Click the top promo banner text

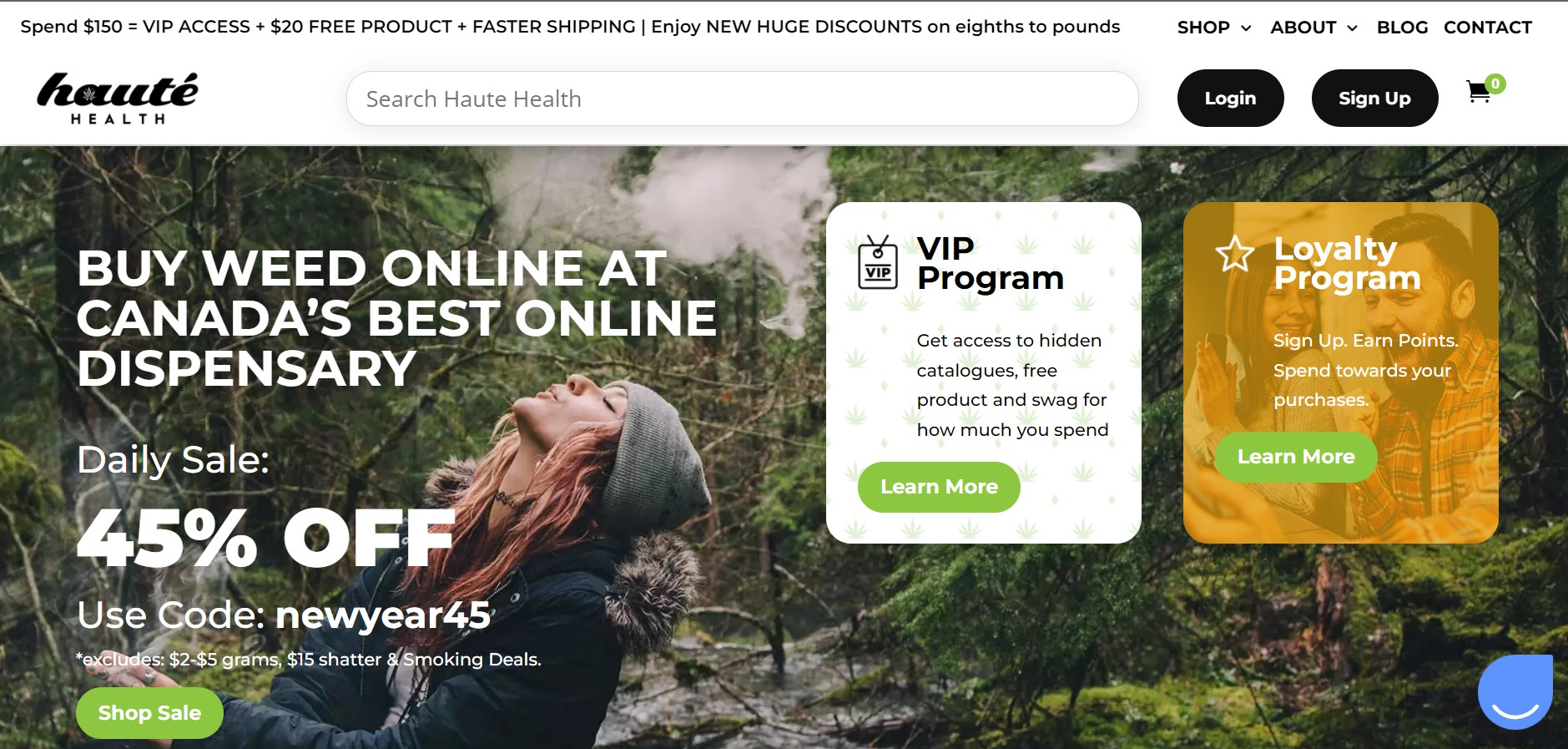570,27
